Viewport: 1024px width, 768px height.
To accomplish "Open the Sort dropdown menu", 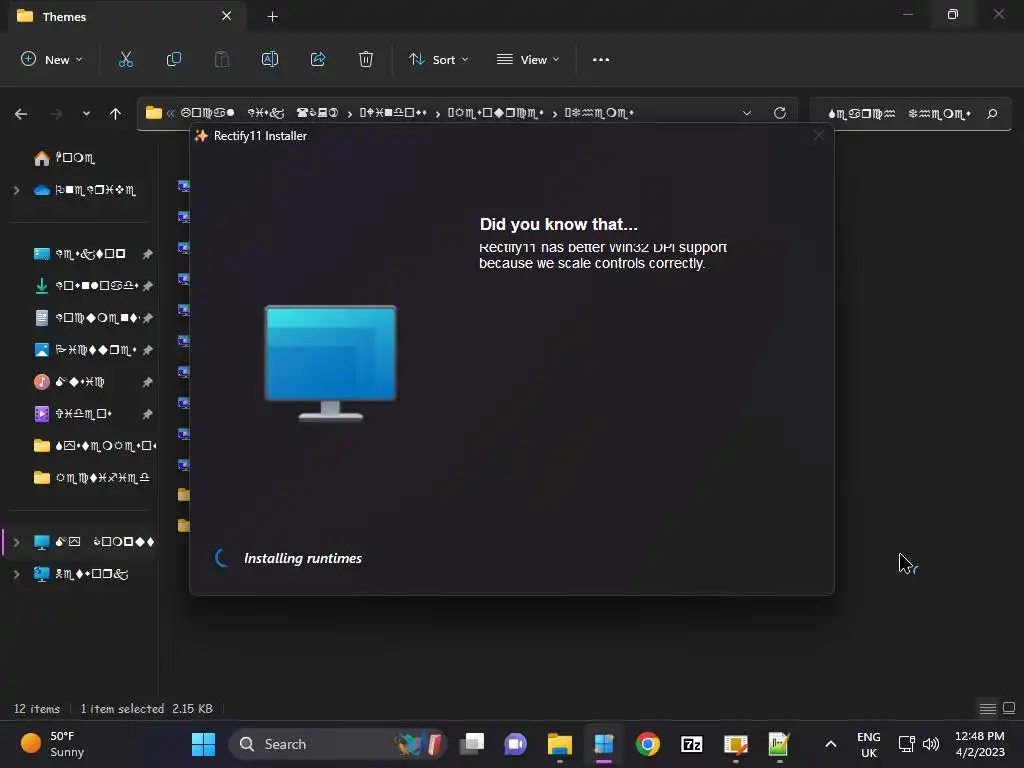I will click(439, 59).
